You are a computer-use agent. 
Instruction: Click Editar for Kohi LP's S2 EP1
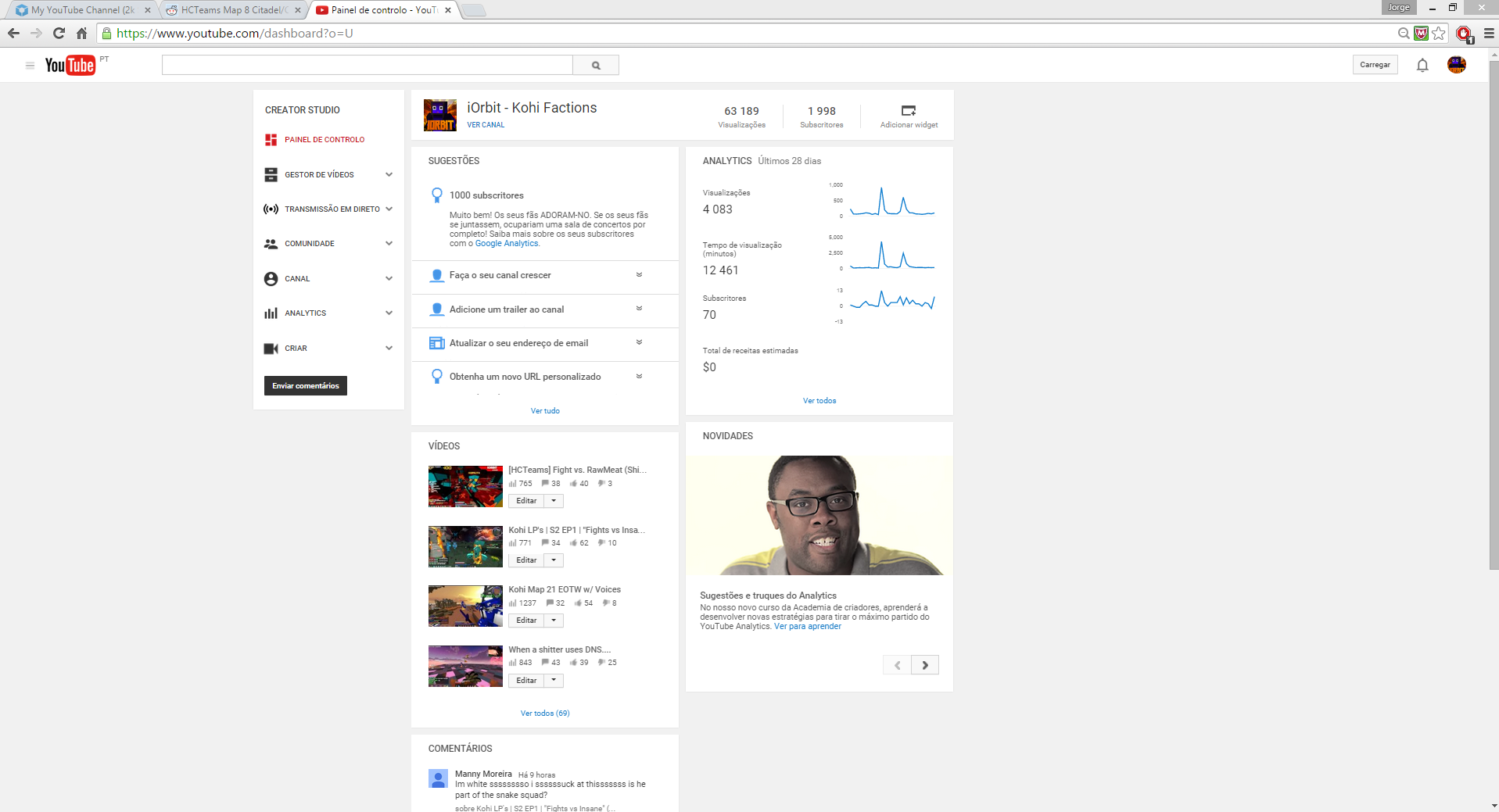[x=526, y=560]
